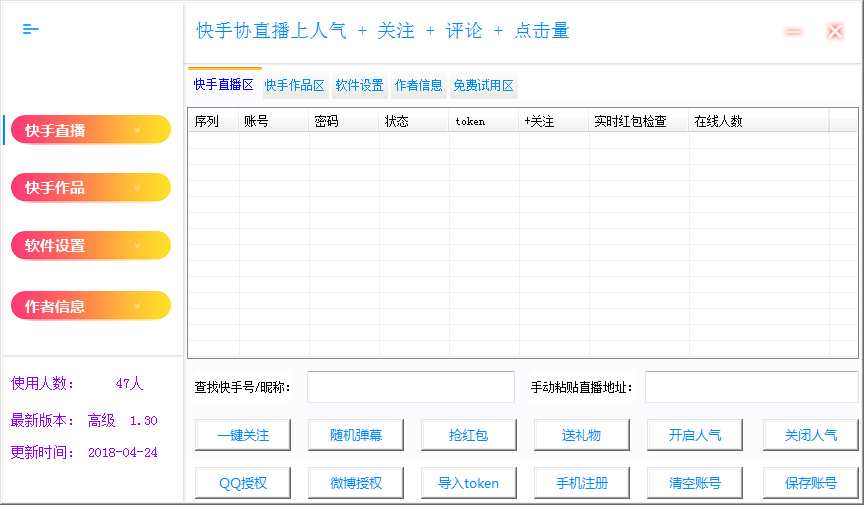The width and height of the screenshot is (864, 505).
Task: Expand the 作者信息 sidebar chevron
Action: click(x=137, y=305)
